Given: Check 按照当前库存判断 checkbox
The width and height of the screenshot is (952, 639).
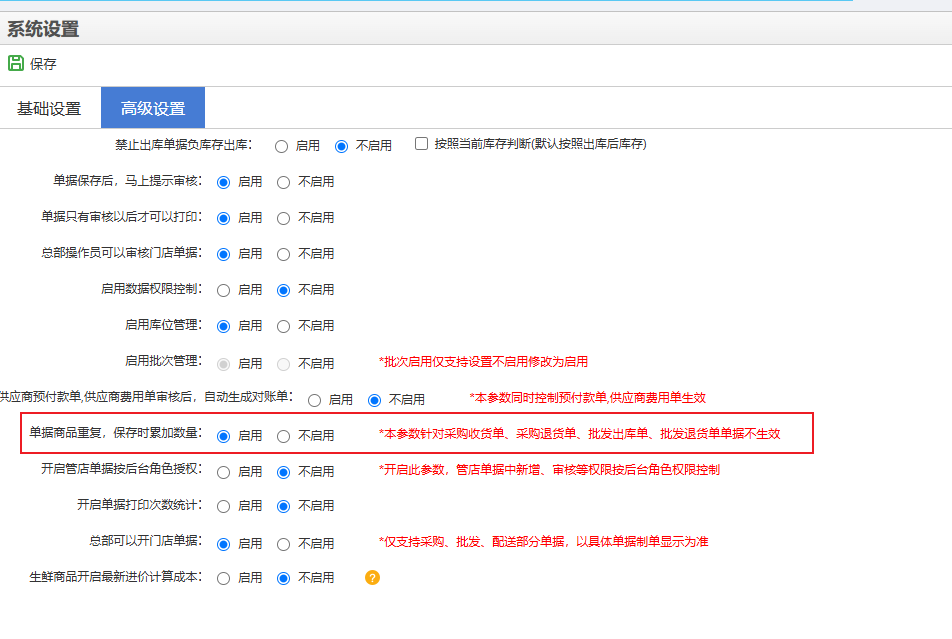Looking at the screenshot, I should [421, 144].
